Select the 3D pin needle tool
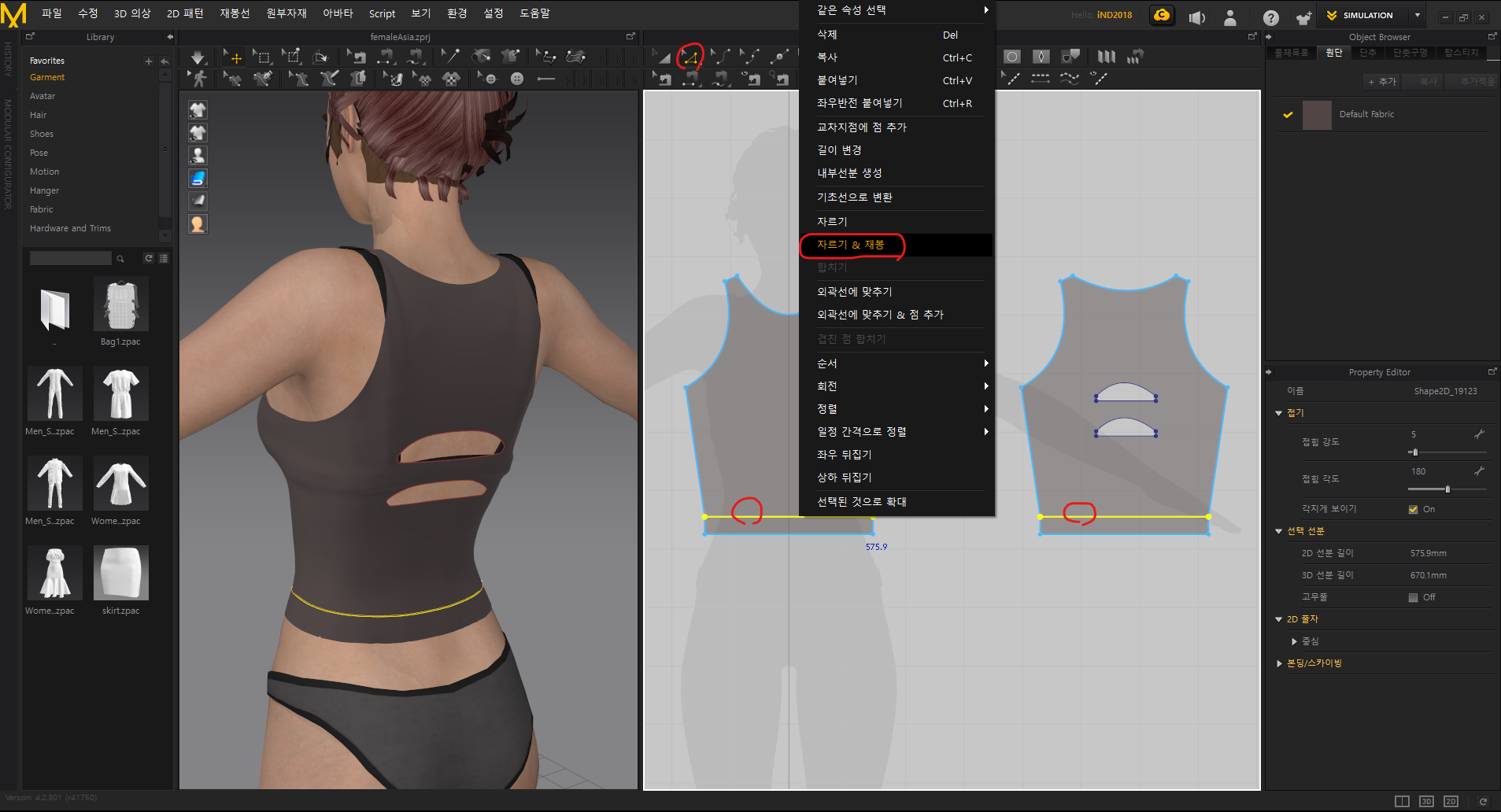 coord(450,57)
